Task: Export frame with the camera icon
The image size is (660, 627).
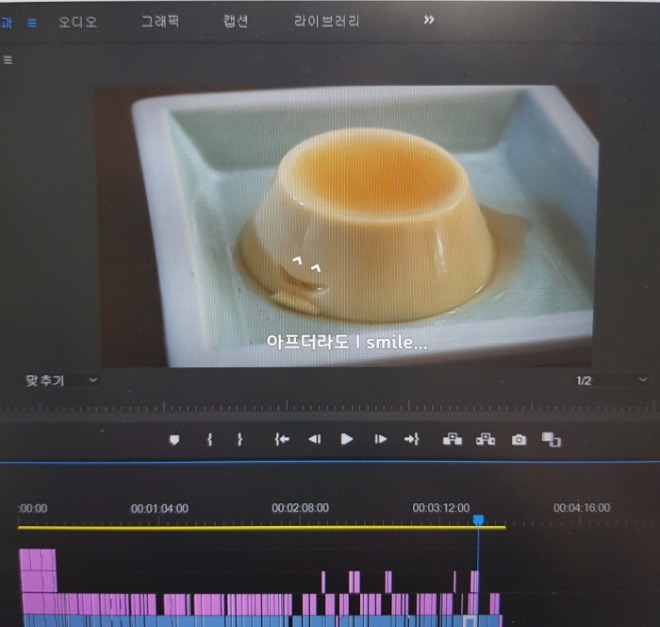Action: (519, 440)
